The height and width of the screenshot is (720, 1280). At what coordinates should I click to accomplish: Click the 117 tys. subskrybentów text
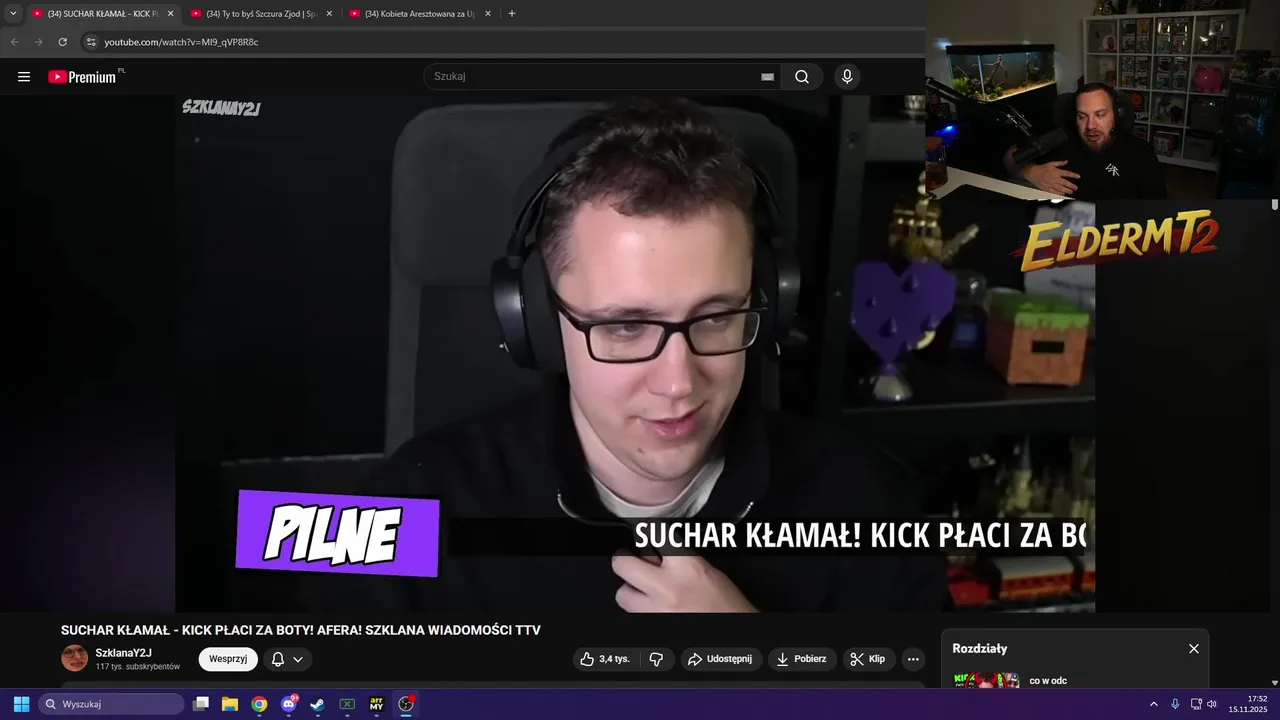138,667
